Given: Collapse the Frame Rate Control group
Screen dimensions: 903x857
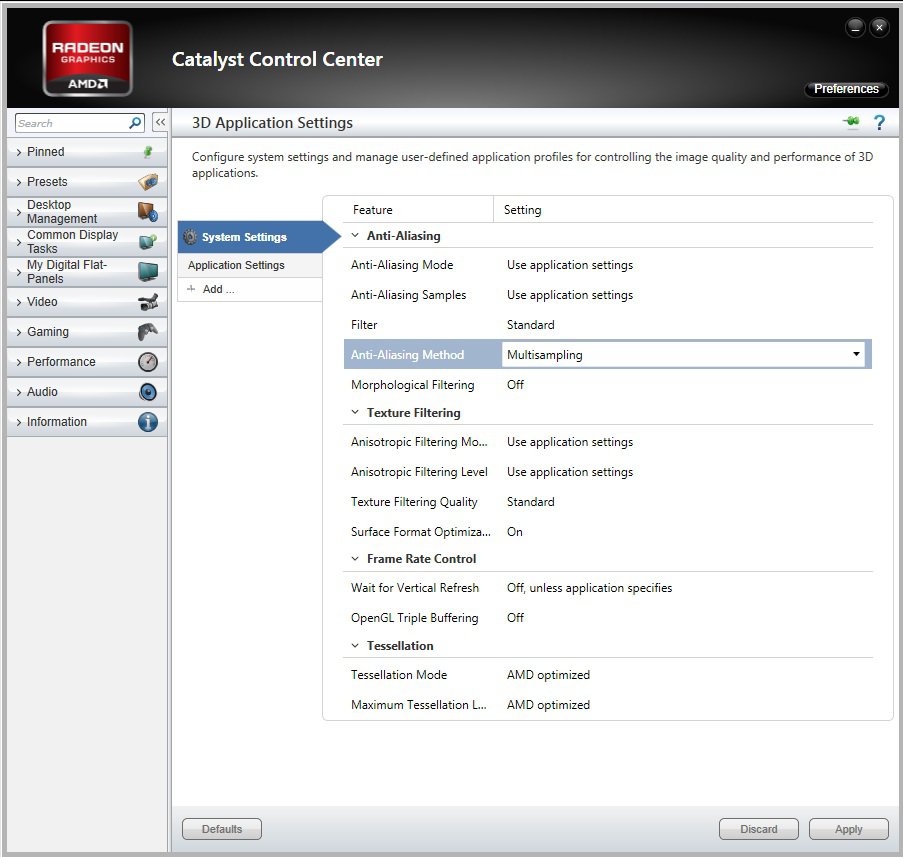Looking at the screenshot, I should click(355, 559).
